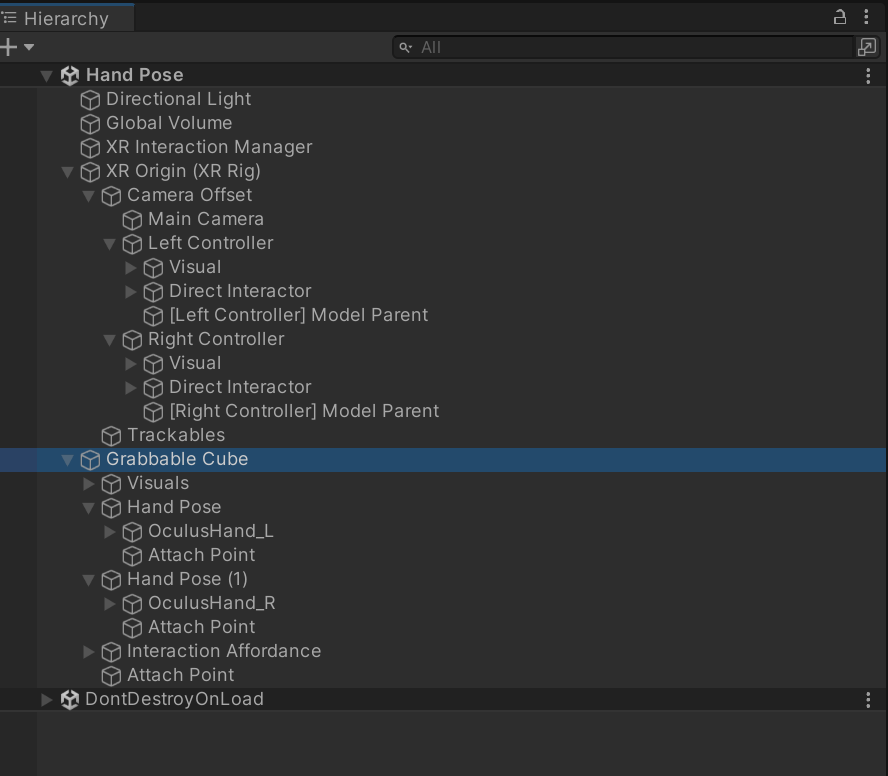Collapse the Left Controller node
Screen dimensions: 888x776
tap(109, 244)
